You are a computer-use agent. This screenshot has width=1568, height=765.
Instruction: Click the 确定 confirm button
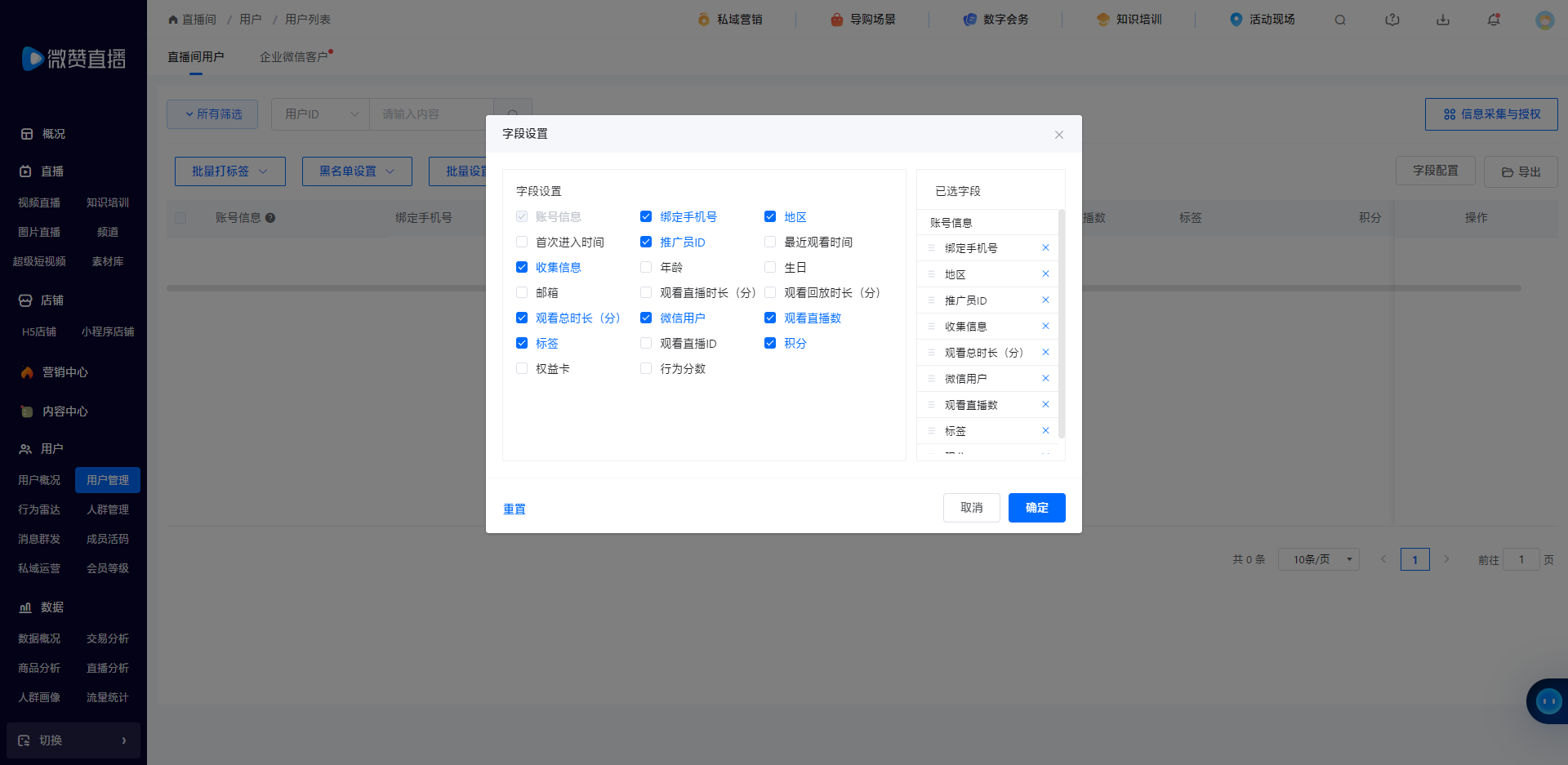point(1037,508)
